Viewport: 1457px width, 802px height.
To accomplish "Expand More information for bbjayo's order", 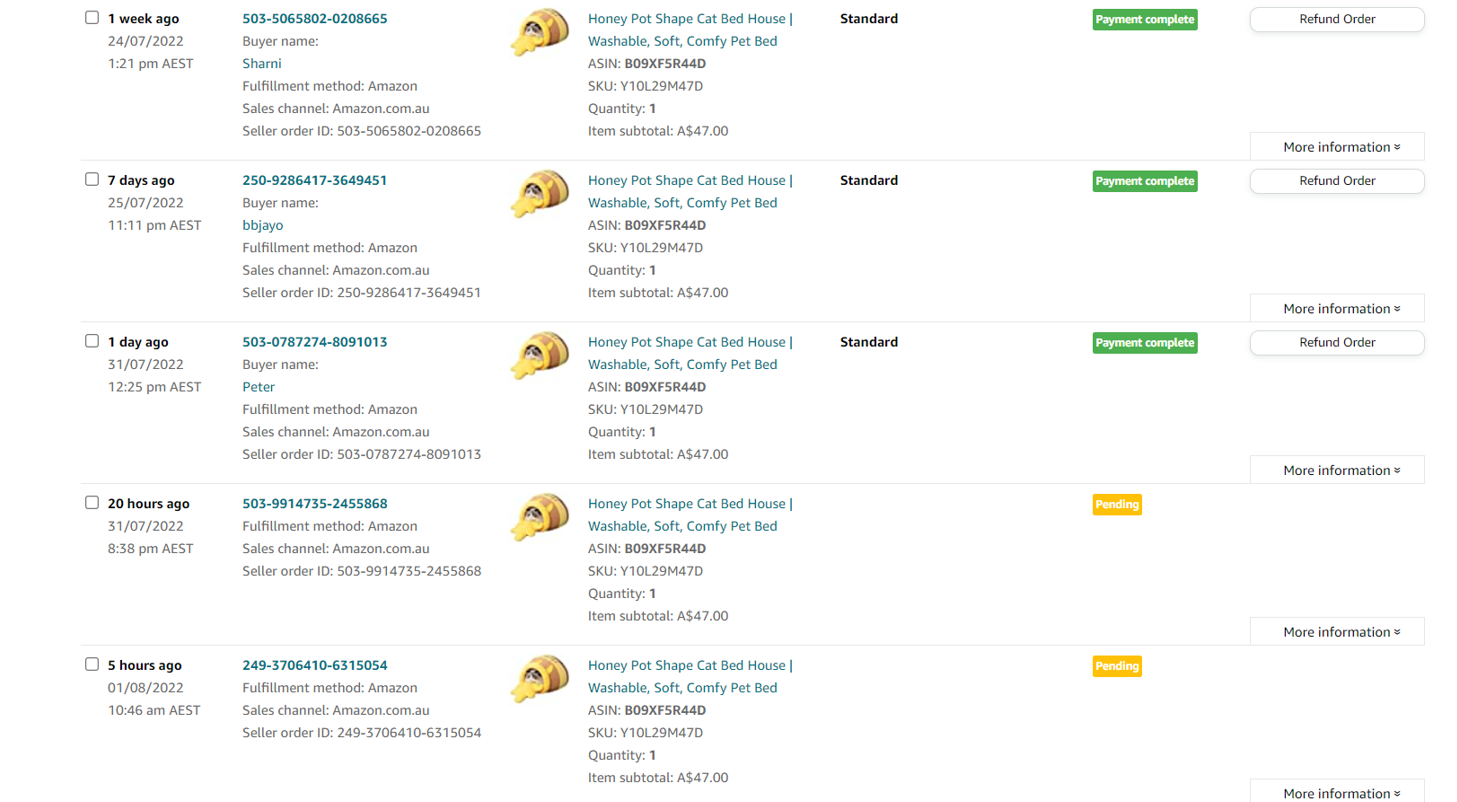I will 1337,309.
